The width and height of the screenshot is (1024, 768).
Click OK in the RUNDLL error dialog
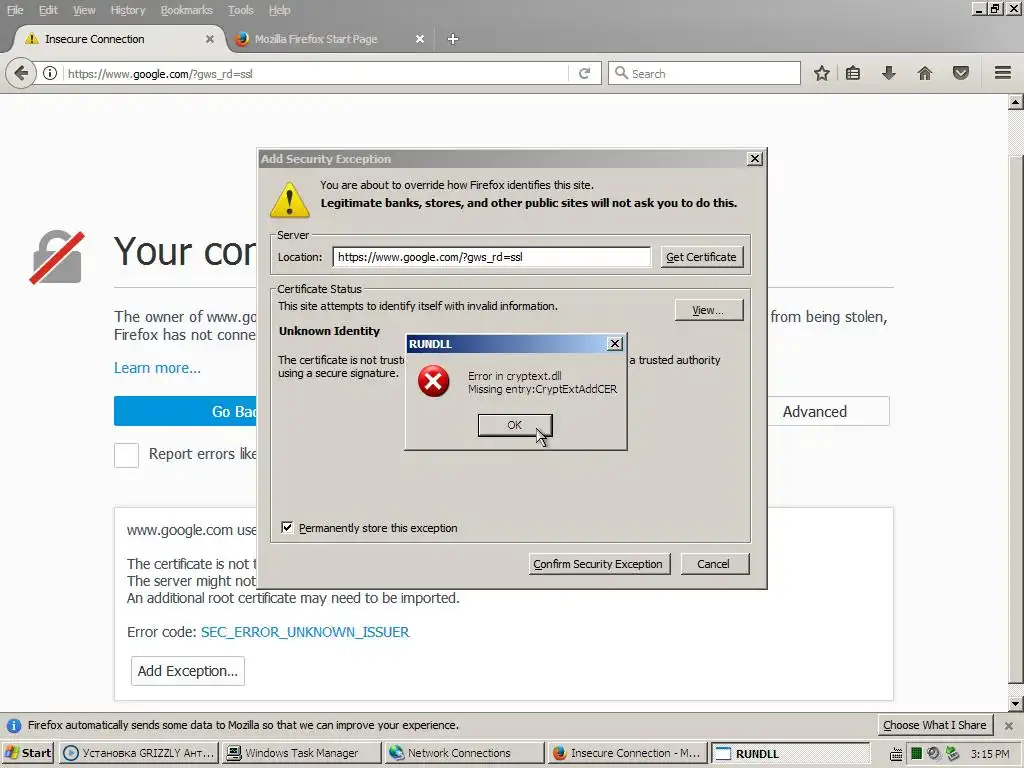click(x=515, y=425)
